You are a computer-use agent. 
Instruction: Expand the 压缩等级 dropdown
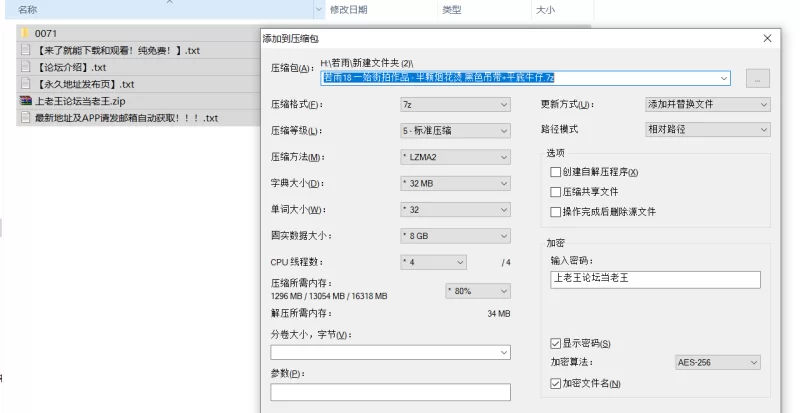[454, 131]
